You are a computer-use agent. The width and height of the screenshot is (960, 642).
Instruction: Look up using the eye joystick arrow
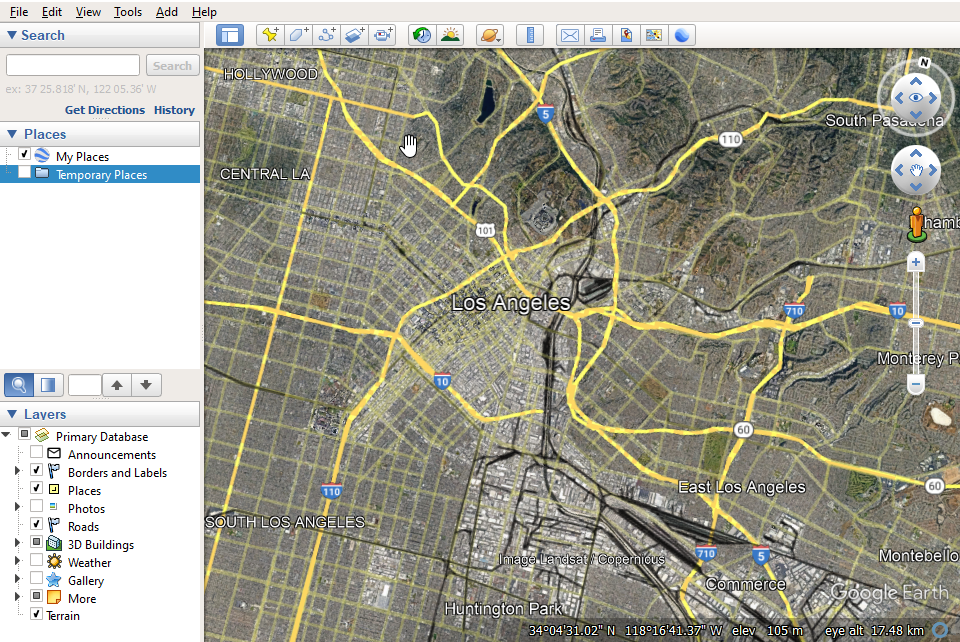(x=916, y=81)
